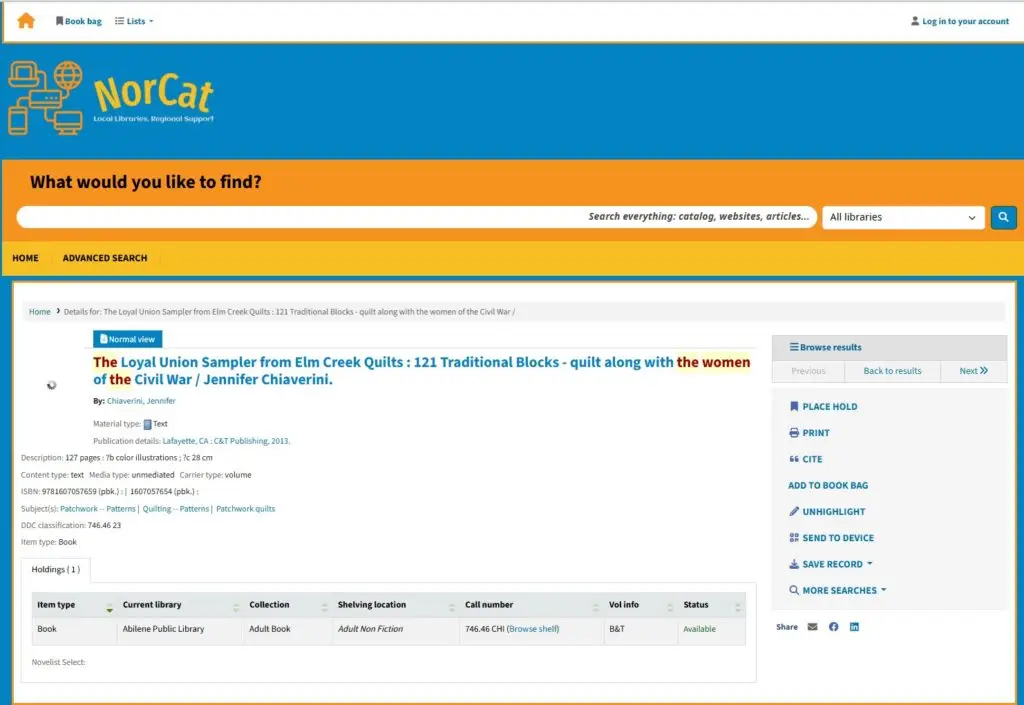Open Advanced Search in navigation
Screen dimensions: 1024x705
pyautogui.click(x=105, y=258)
